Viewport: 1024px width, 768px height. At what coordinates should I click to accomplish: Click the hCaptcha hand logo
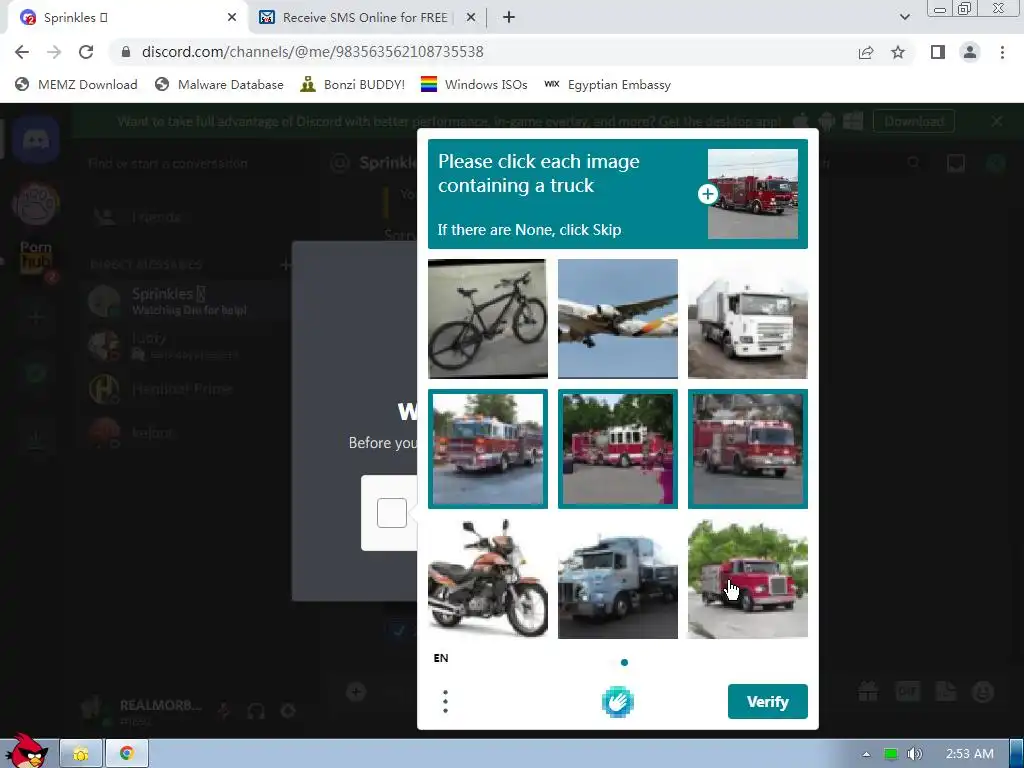point(617,702)
